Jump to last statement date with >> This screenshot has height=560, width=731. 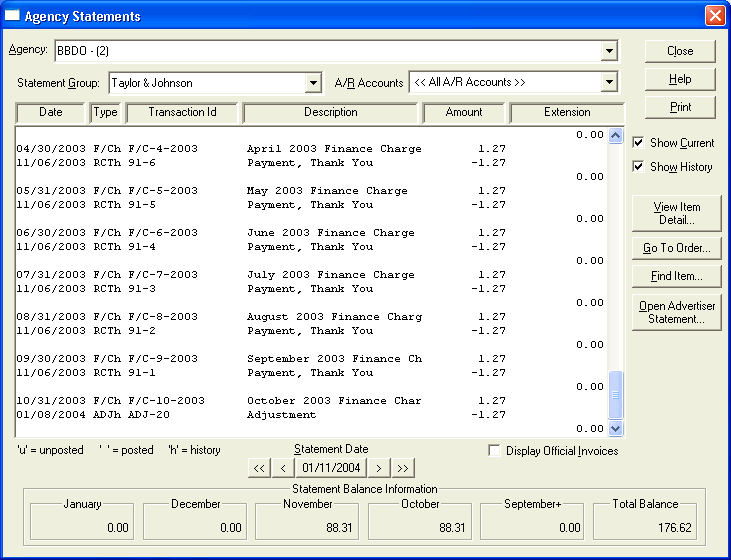pos(403,468)
